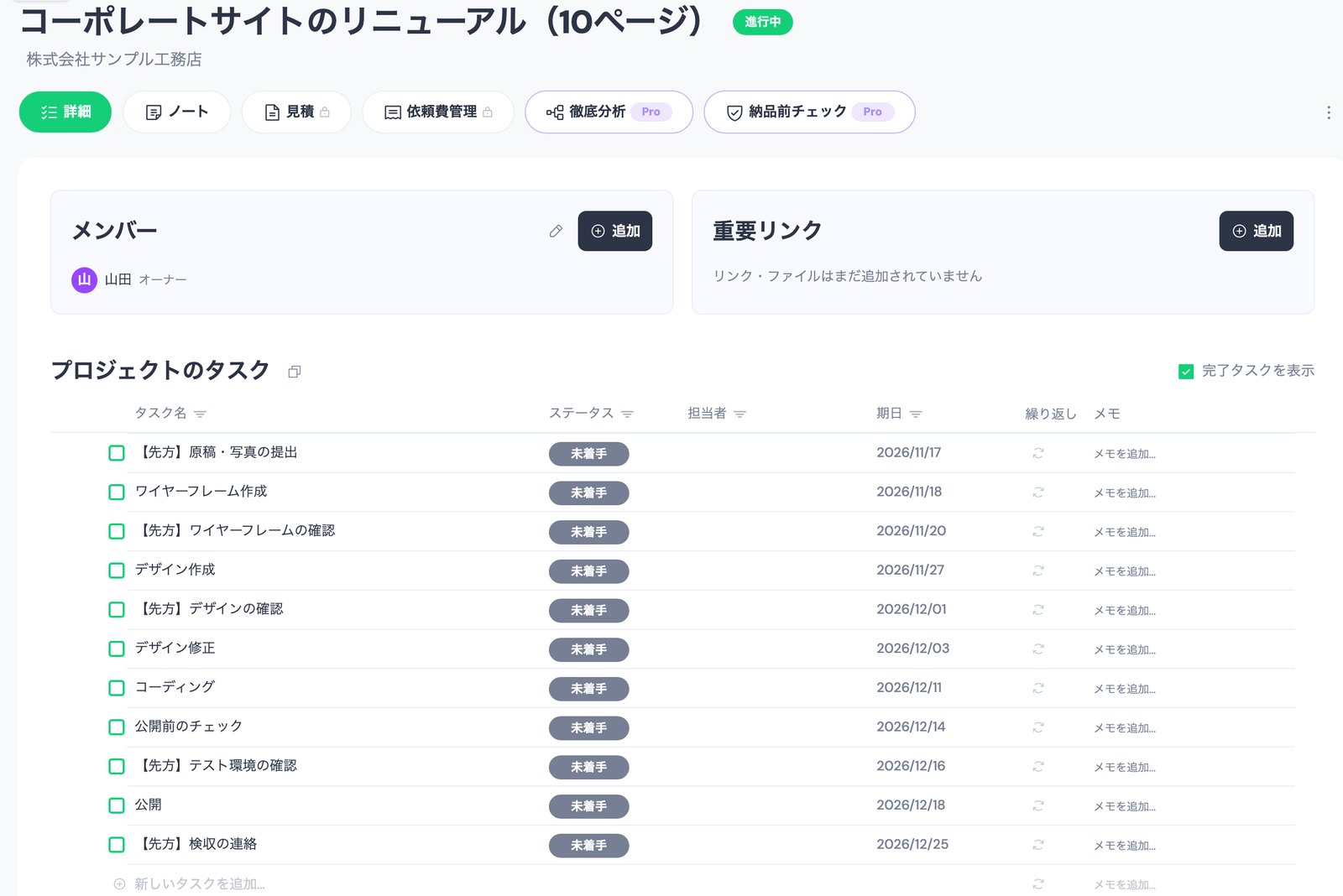Open the 依頼費管理 tab

tap(438, 112)
